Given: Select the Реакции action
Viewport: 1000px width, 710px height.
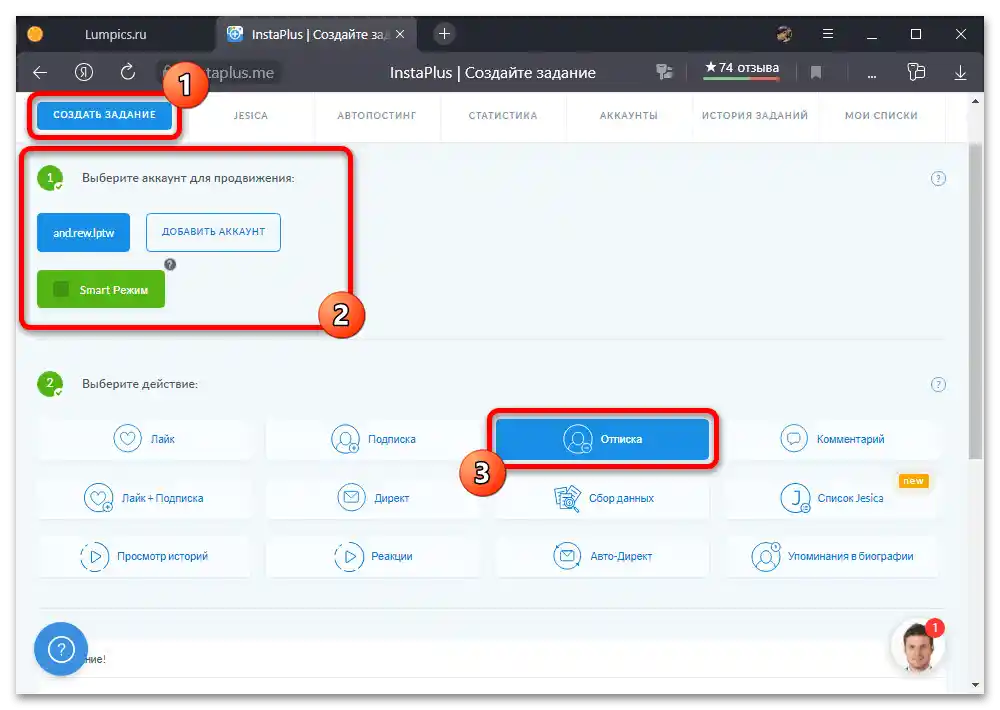Looking at the screenshot, I should (x=373, y=556).
